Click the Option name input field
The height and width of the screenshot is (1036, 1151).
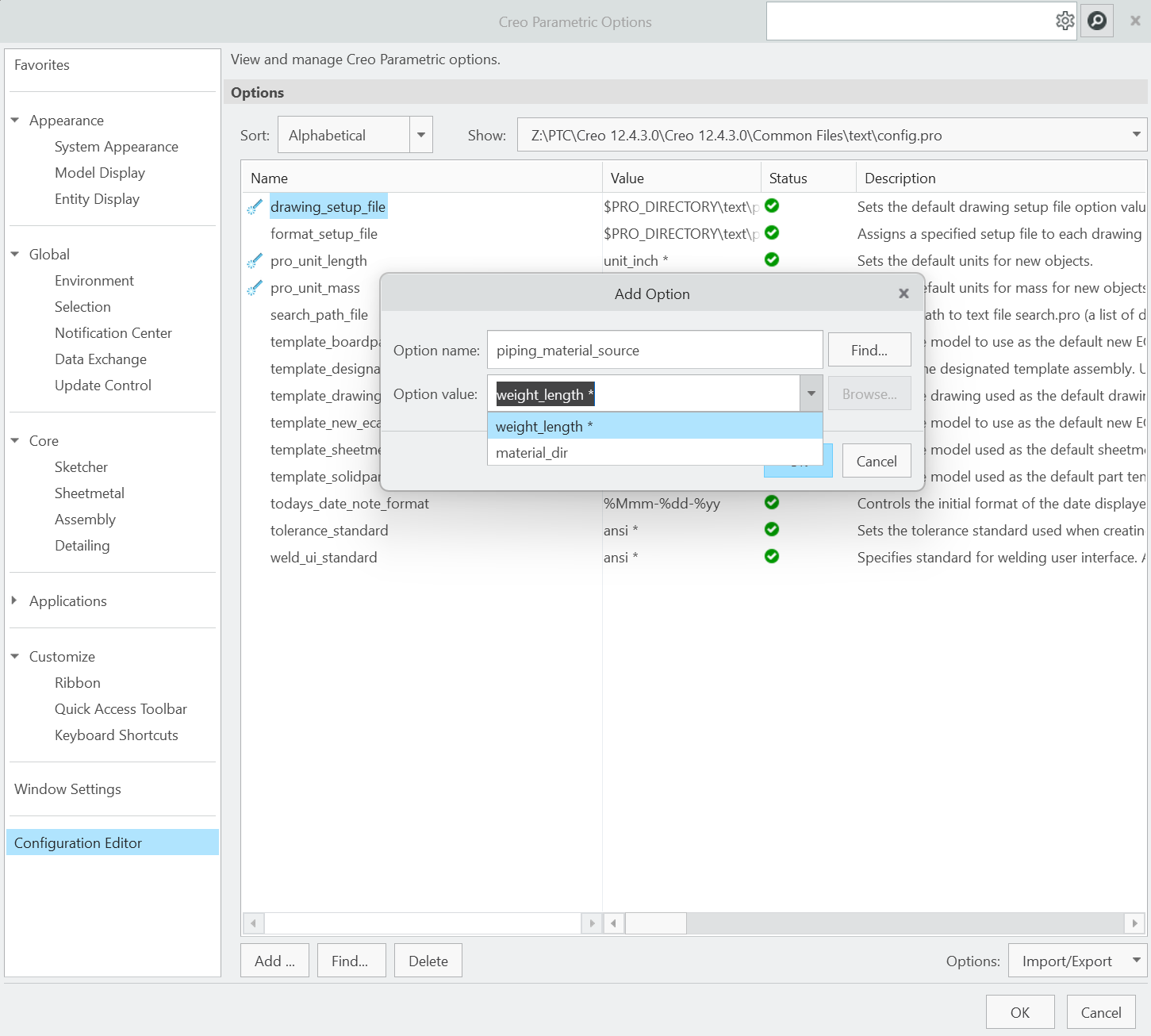click(x=655, y=350)
